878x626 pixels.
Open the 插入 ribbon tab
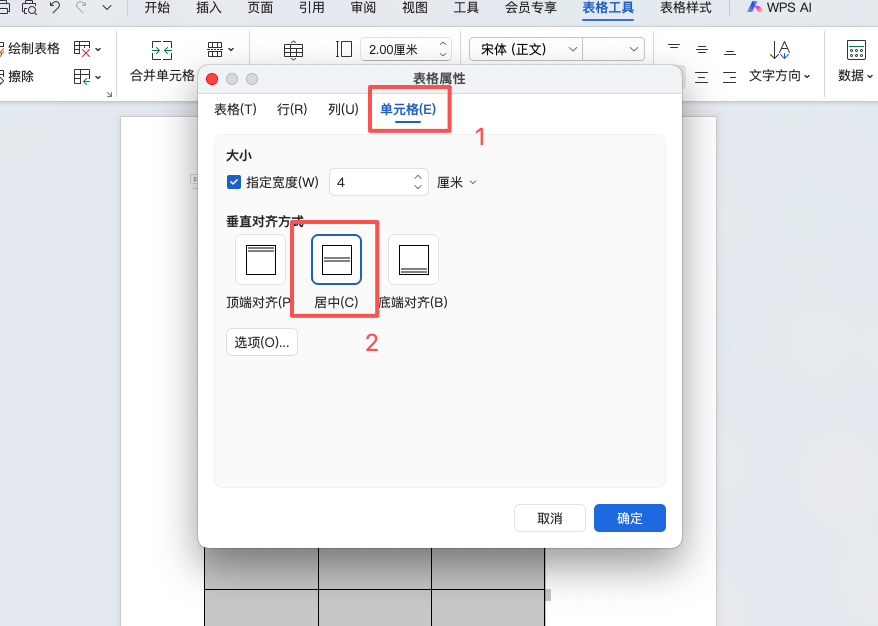208,8
